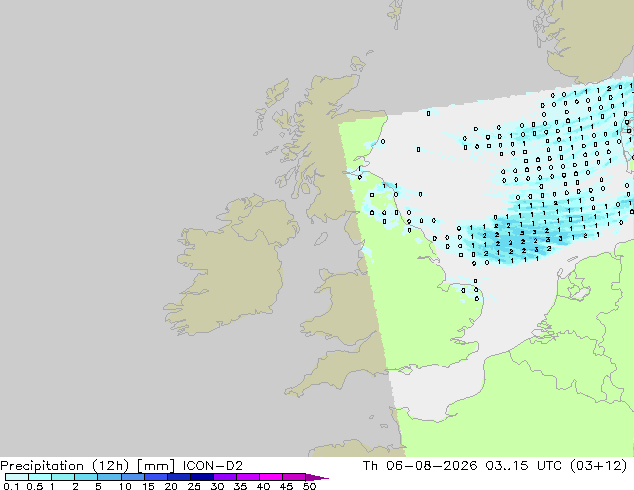Click the legend label "35"

tap(240, 486)
